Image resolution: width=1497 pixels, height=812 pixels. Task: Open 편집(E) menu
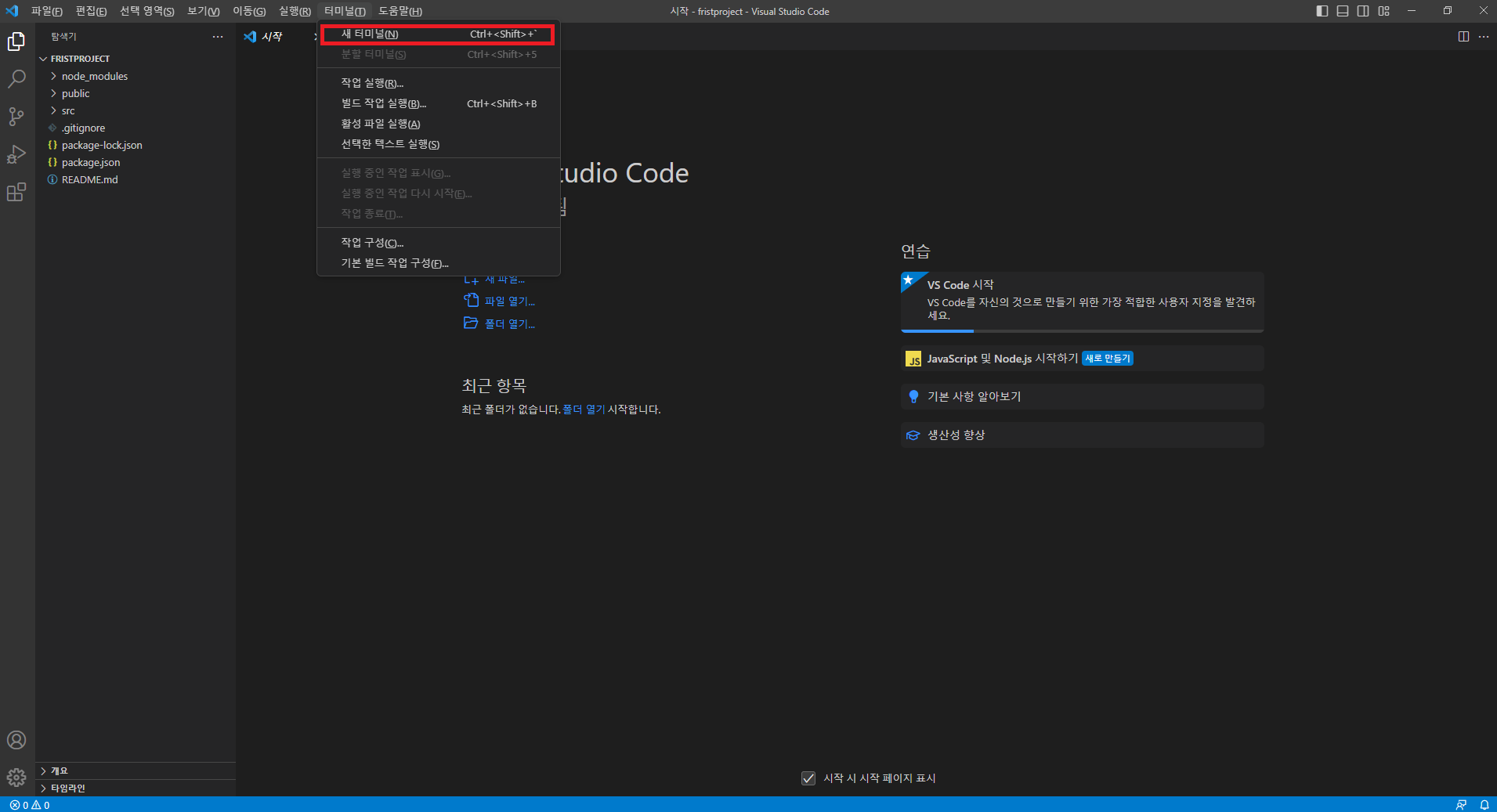pos(91,11)
